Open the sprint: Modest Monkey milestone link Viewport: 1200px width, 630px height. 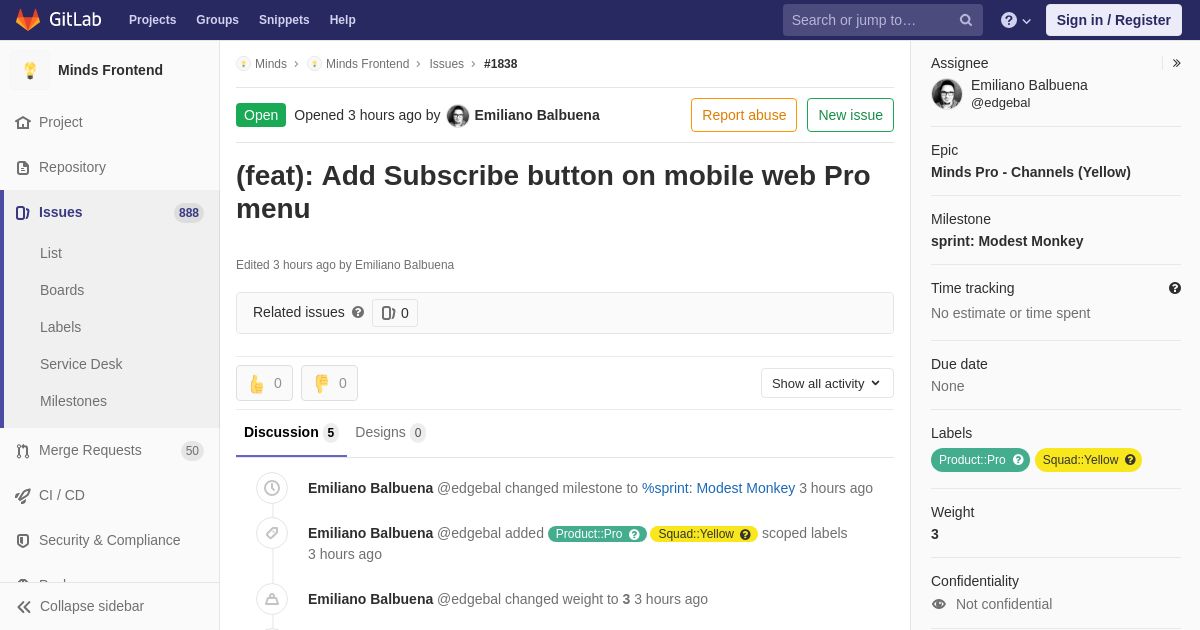tap(719, 488)
